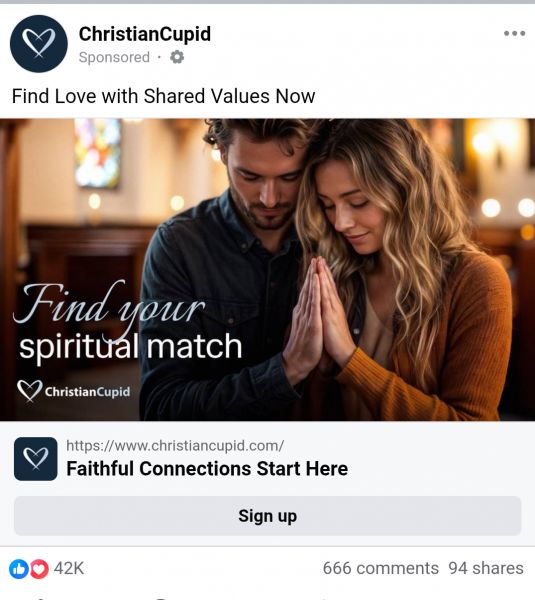Screen dimensions: 535x600
Task: Click the Find Love with Shared Values caption
Action: 163,96
